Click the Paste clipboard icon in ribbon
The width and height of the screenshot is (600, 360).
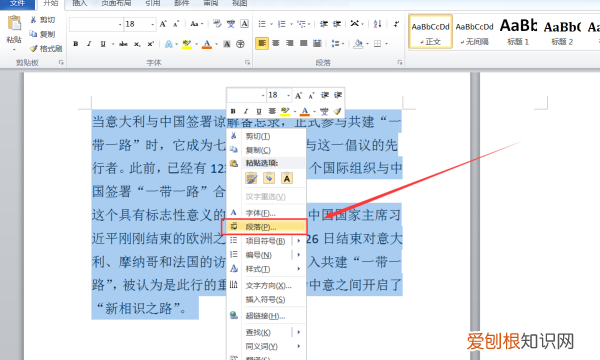coord(15,23)
